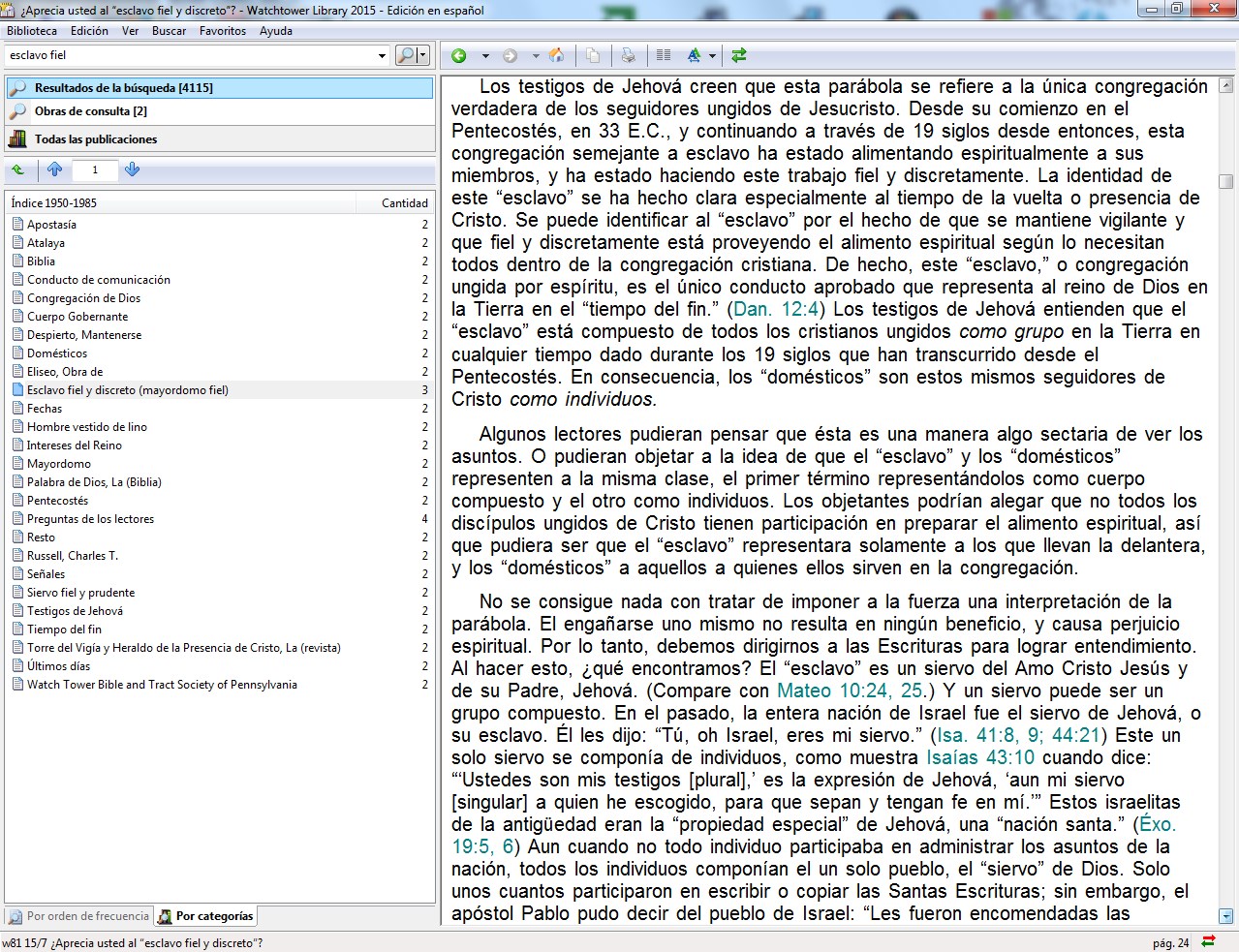Viewport: 1239px width, 952px height.
Task: Go to next result with down arrow
Action: [x=132, y=169]
